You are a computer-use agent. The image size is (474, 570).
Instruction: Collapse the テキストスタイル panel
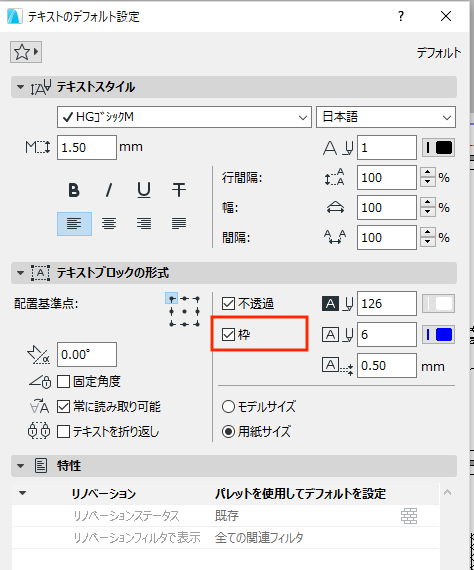[20, 87]
